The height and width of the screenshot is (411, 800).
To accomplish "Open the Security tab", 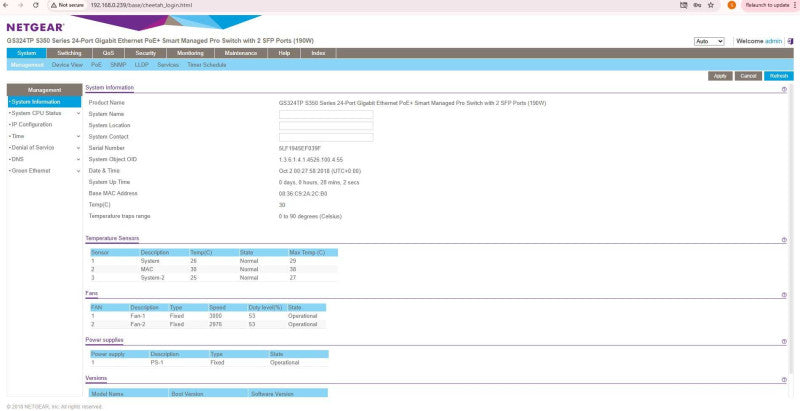I will [145, 53].
